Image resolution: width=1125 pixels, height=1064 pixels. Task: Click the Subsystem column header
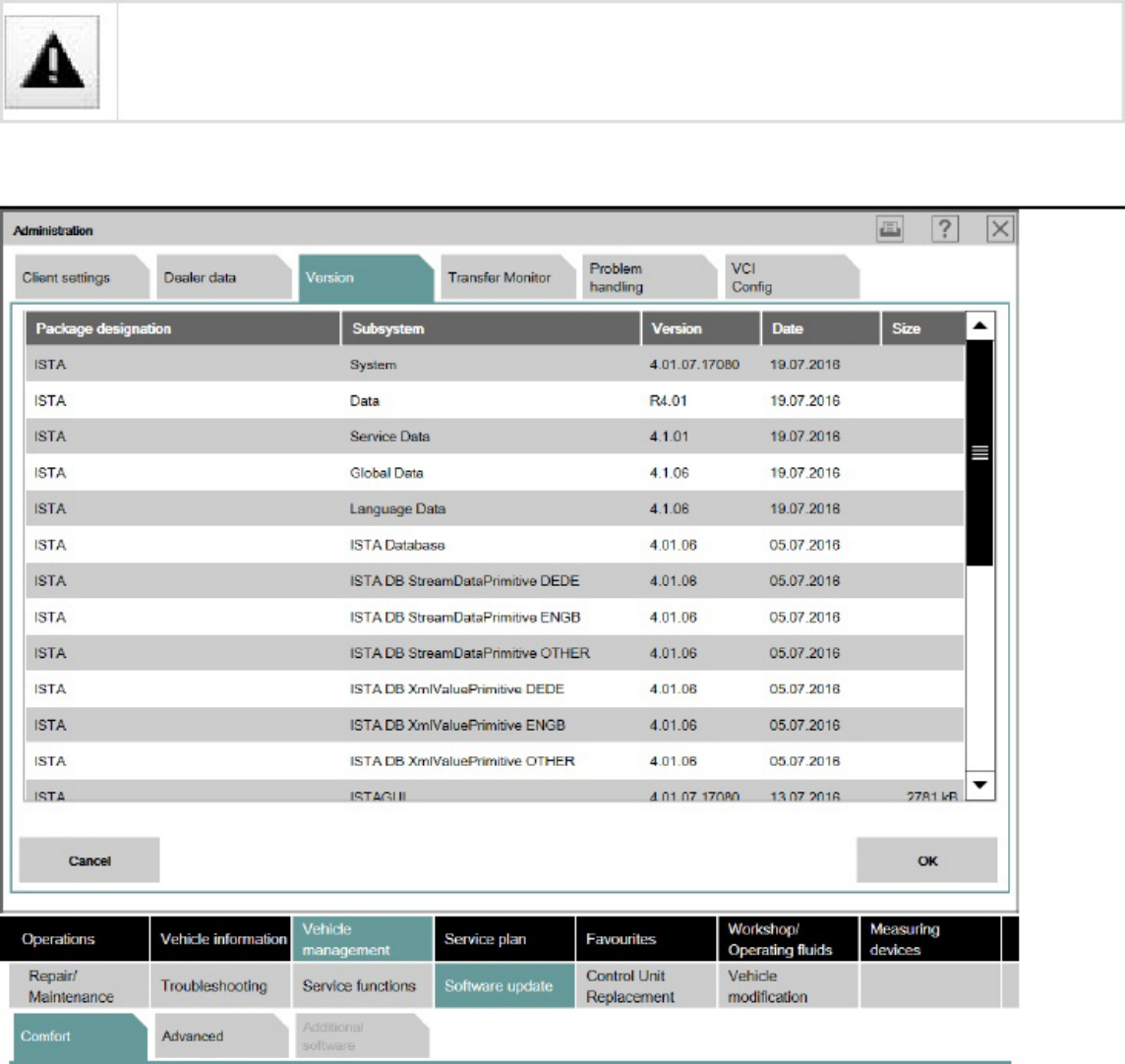(491, 328)
